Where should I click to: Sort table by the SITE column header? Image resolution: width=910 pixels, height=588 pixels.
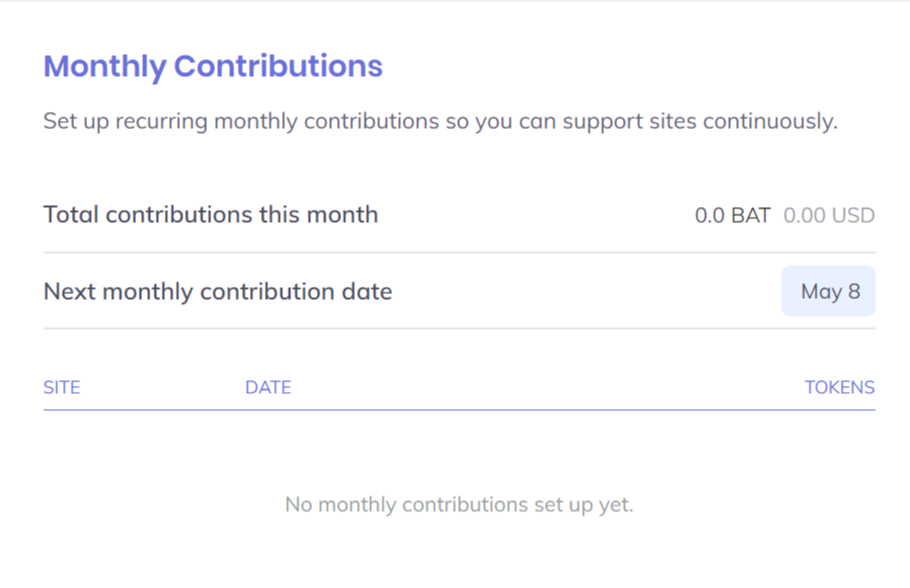(62, 387)
